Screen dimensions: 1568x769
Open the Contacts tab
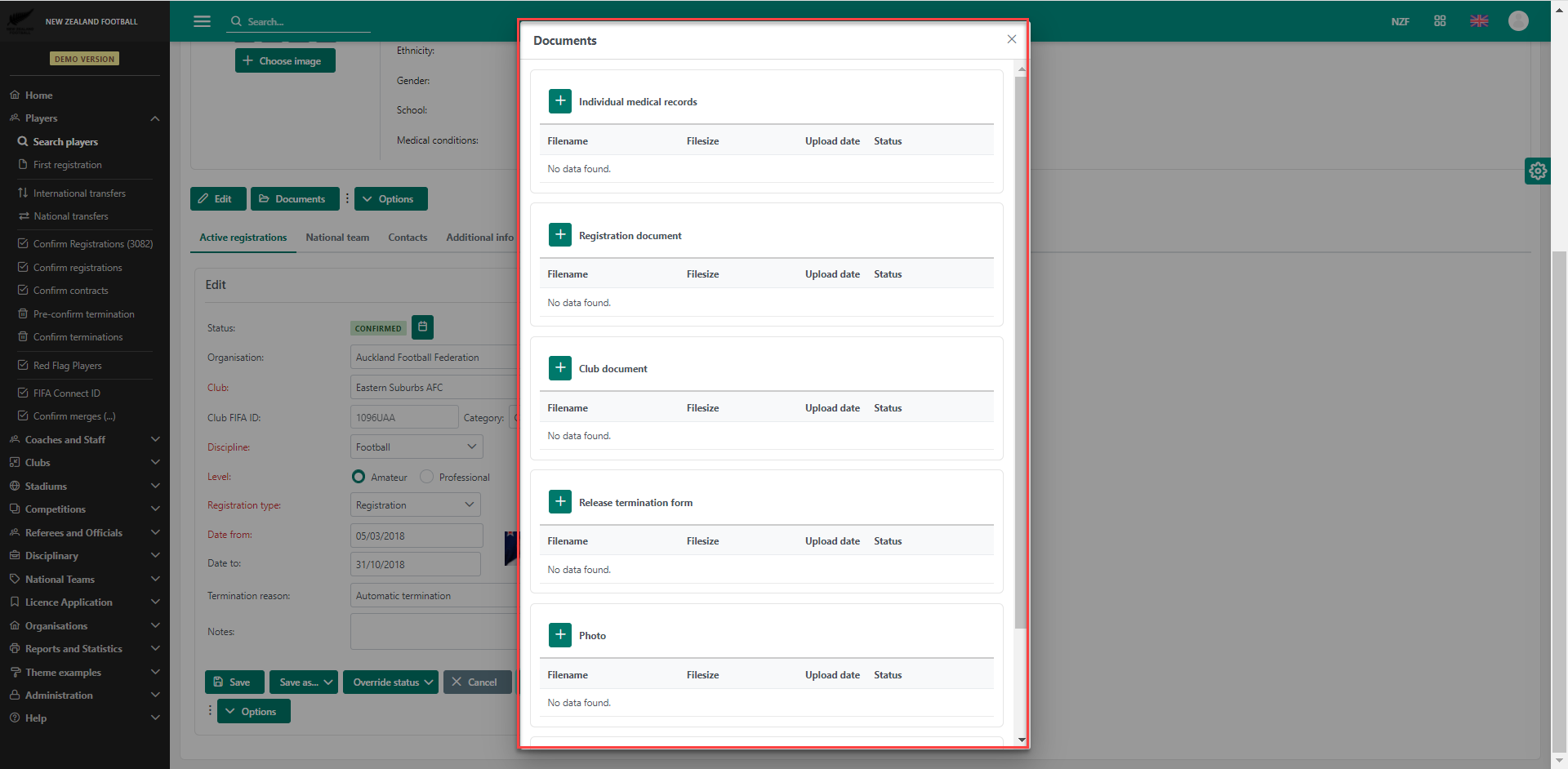tap(408, 238)
